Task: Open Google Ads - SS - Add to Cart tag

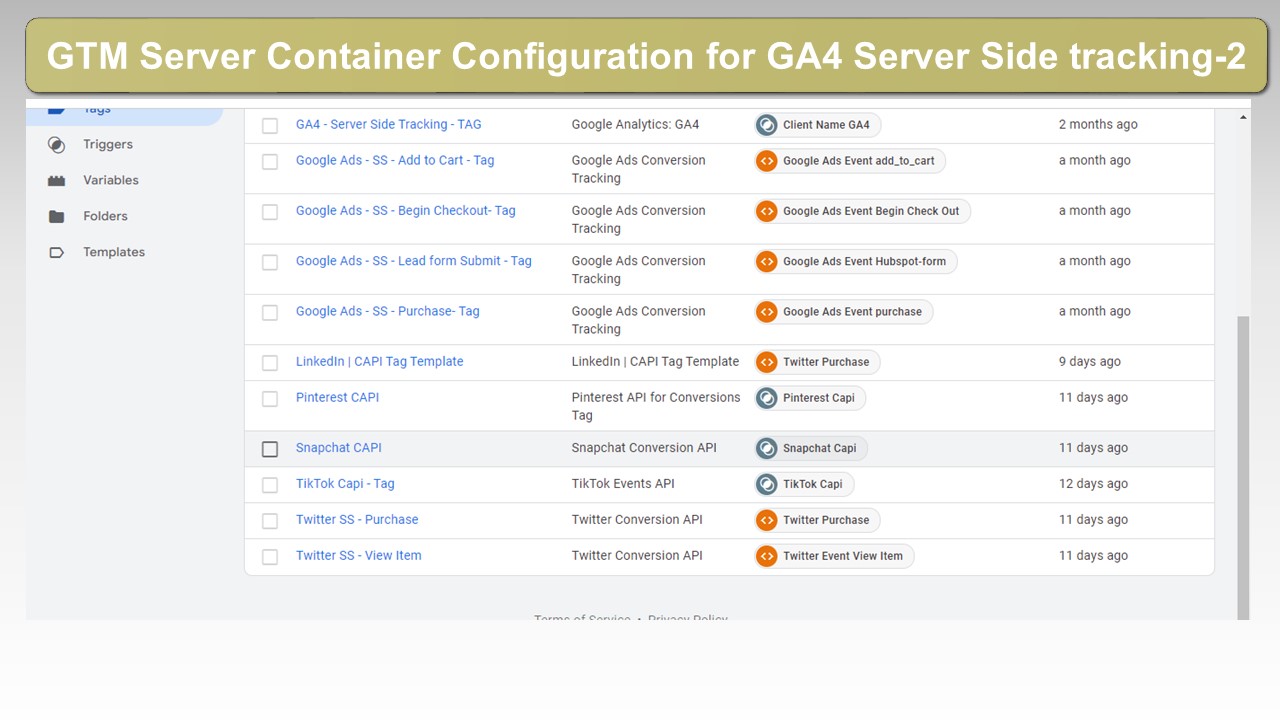Action: [x=395, y=160]
